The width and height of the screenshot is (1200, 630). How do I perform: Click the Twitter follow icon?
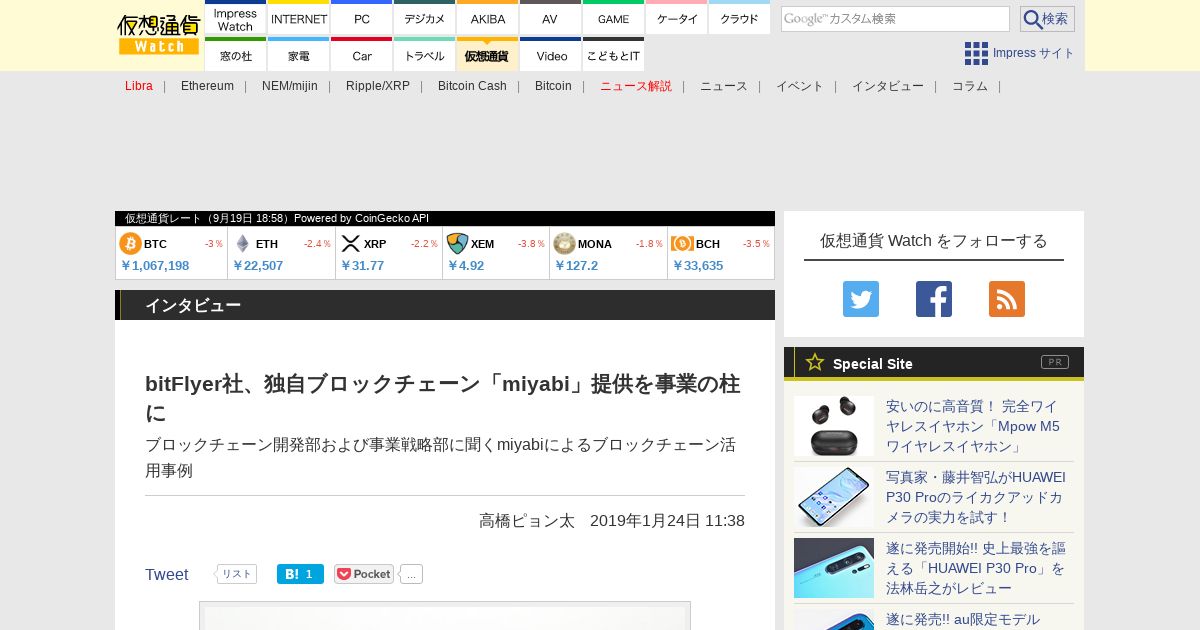(861, 299)
